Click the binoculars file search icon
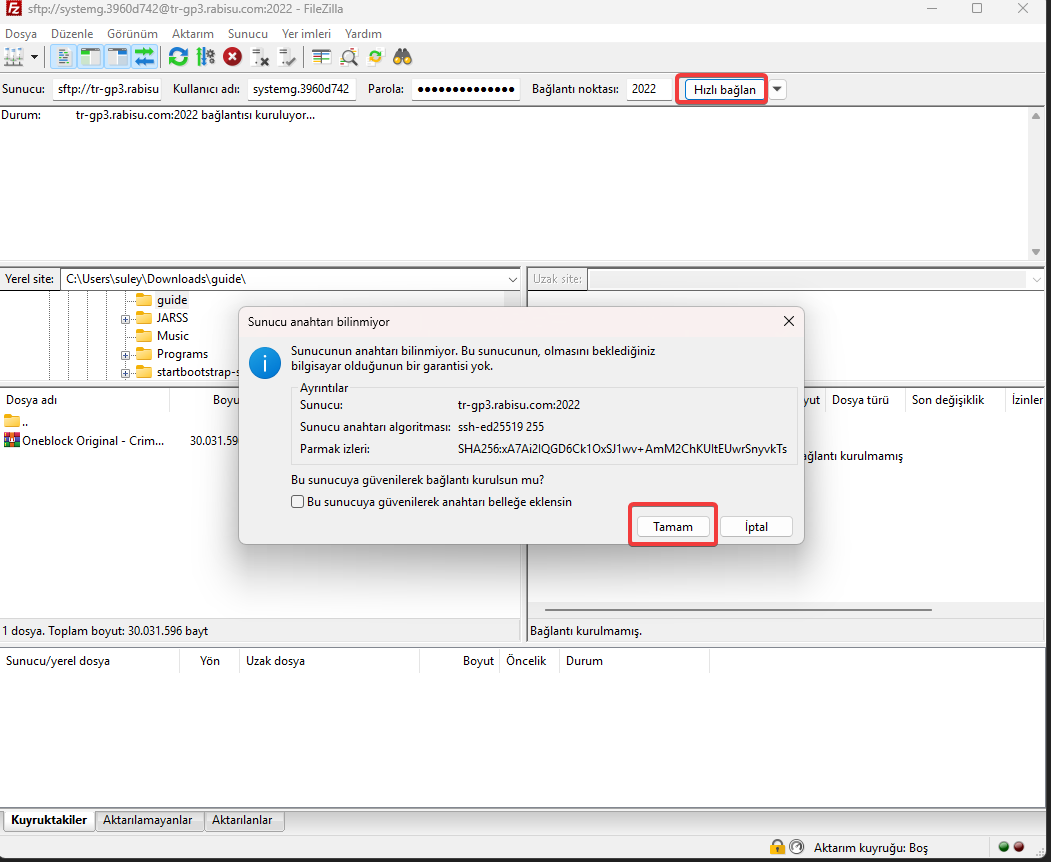 pyautogui.click(x=403, y=57)
